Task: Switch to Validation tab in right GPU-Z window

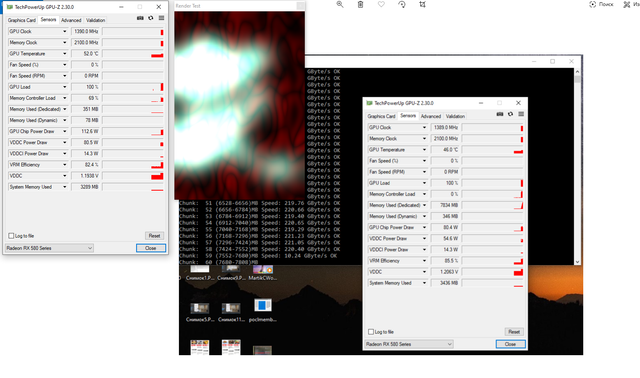Action: tap(455, 116)
